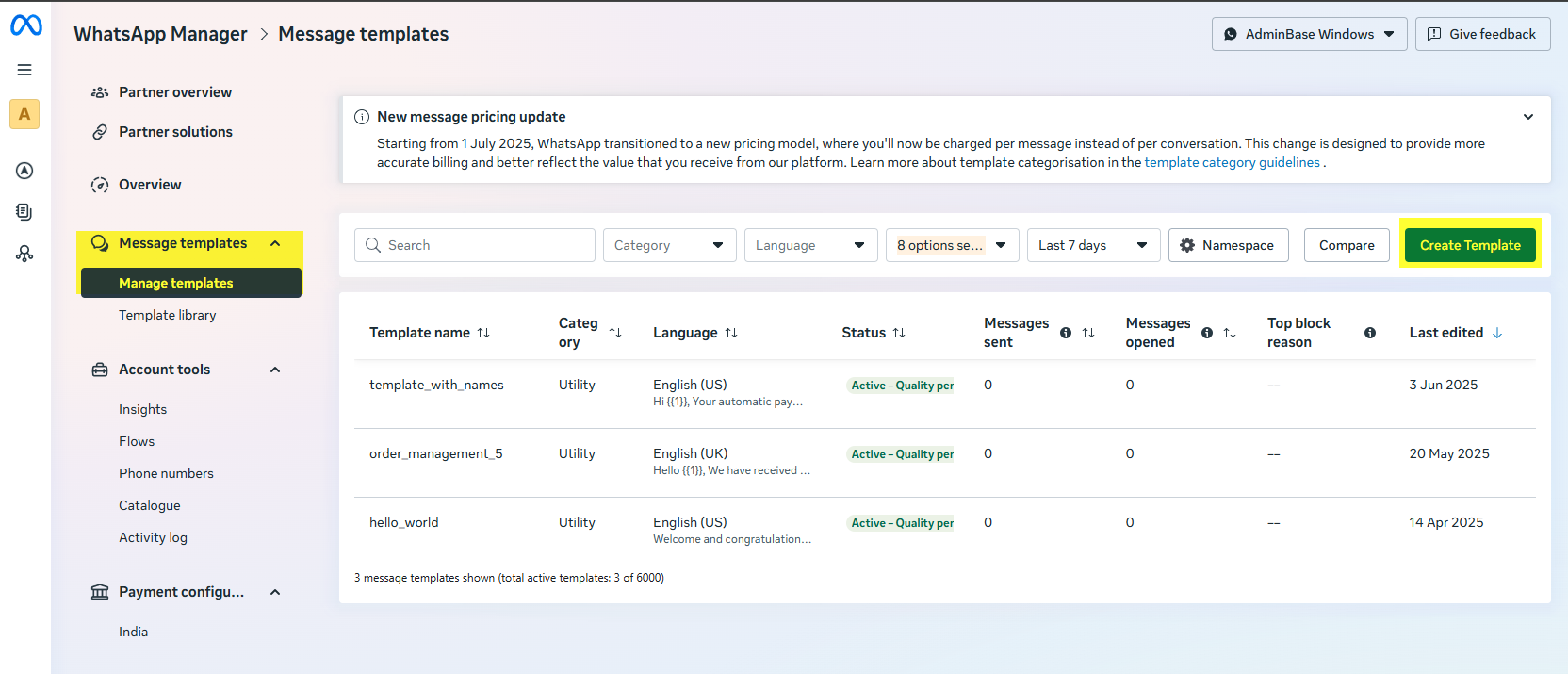1568x674 pixels.
Task: Open the AdminBase Windows account dropdown
Action: [1309, 34]
